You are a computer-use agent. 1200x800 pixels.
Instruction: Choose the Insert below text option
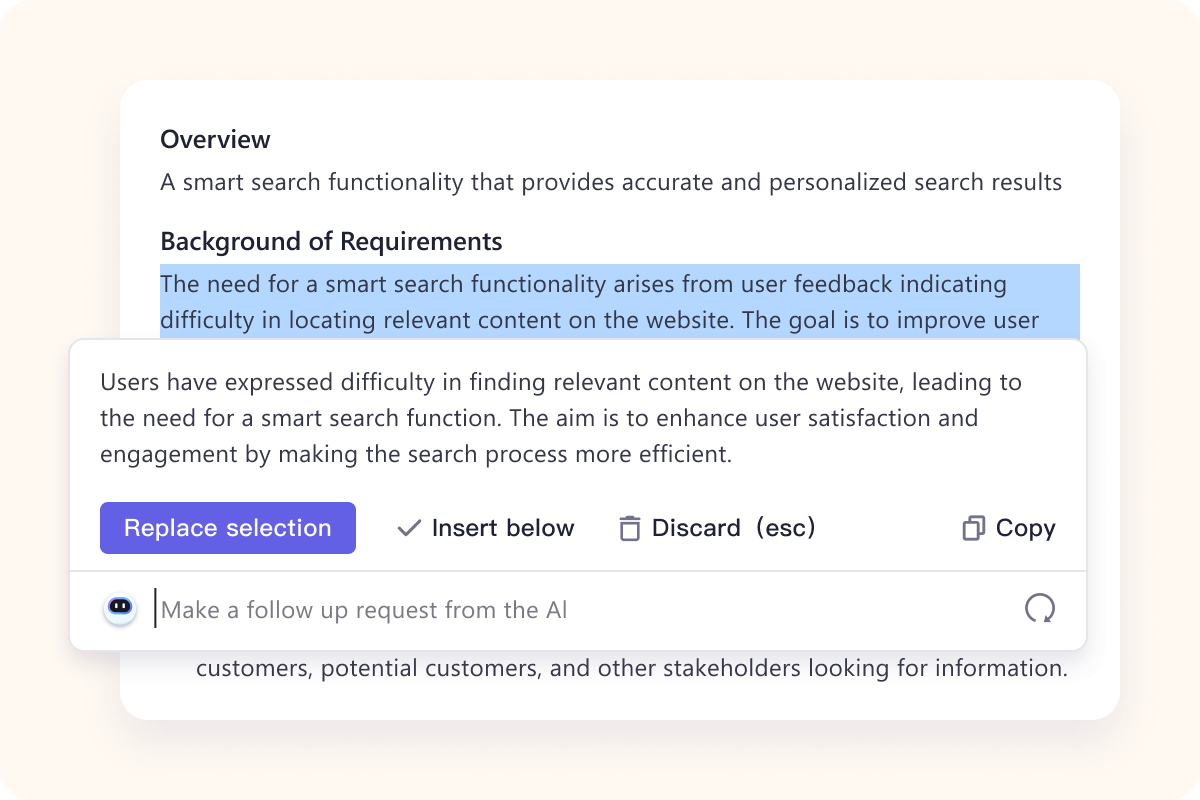503,528
